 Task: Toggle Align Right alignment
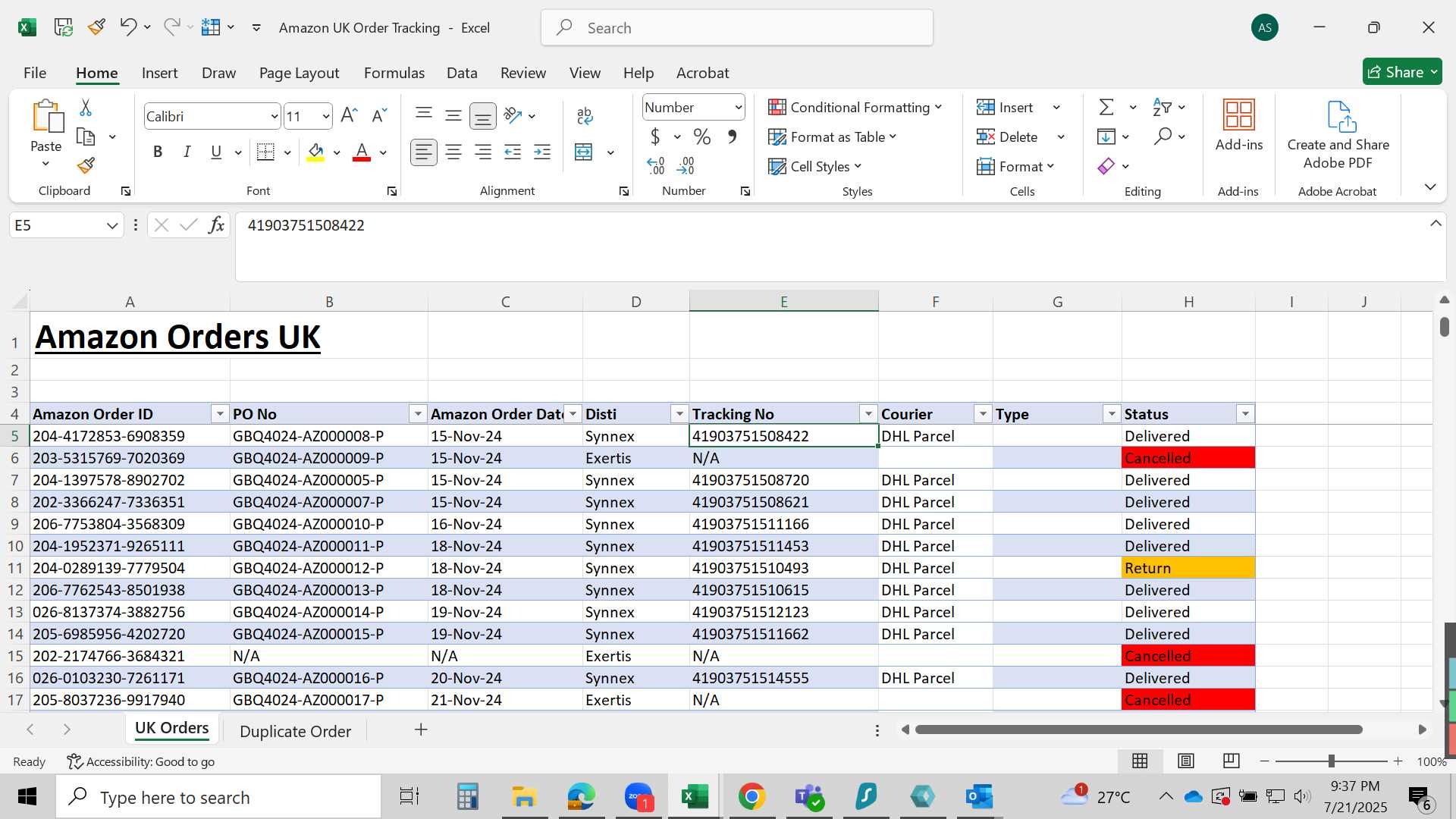pos(483,152)
